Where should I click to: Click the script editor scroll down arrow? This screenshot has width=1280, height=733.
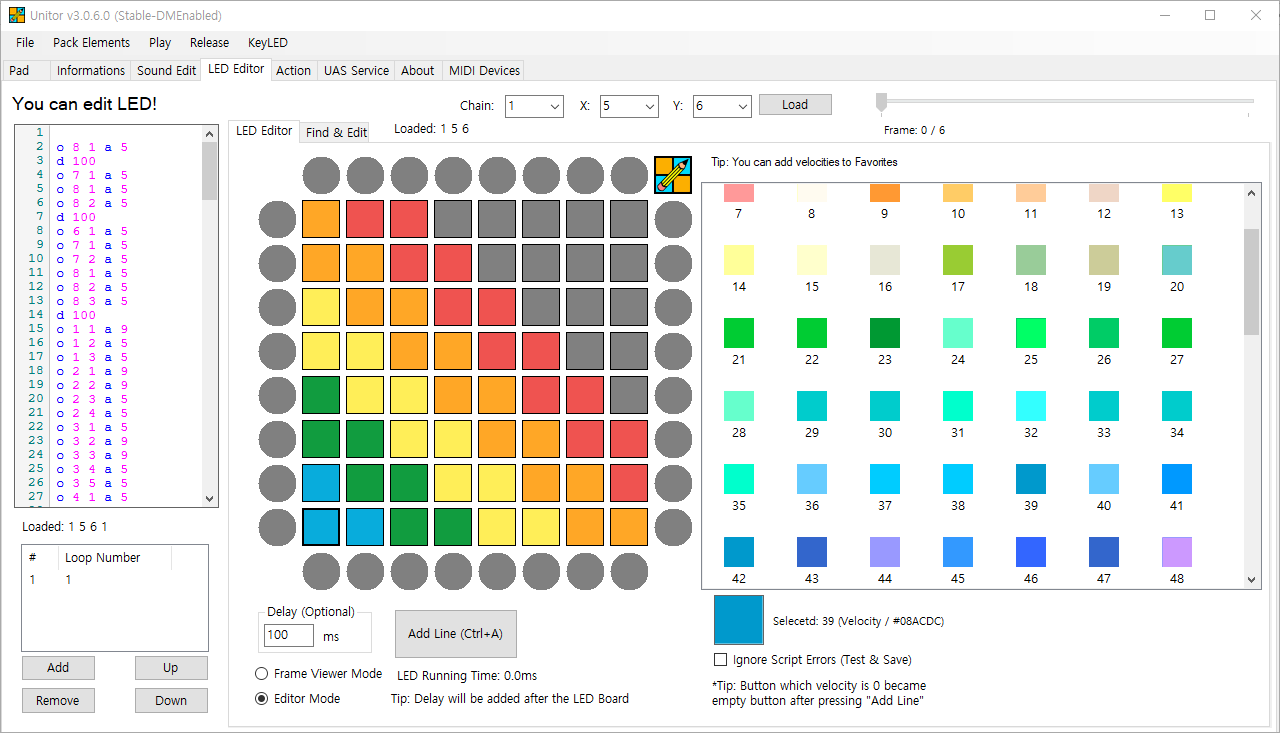click(x=209, y=499)
